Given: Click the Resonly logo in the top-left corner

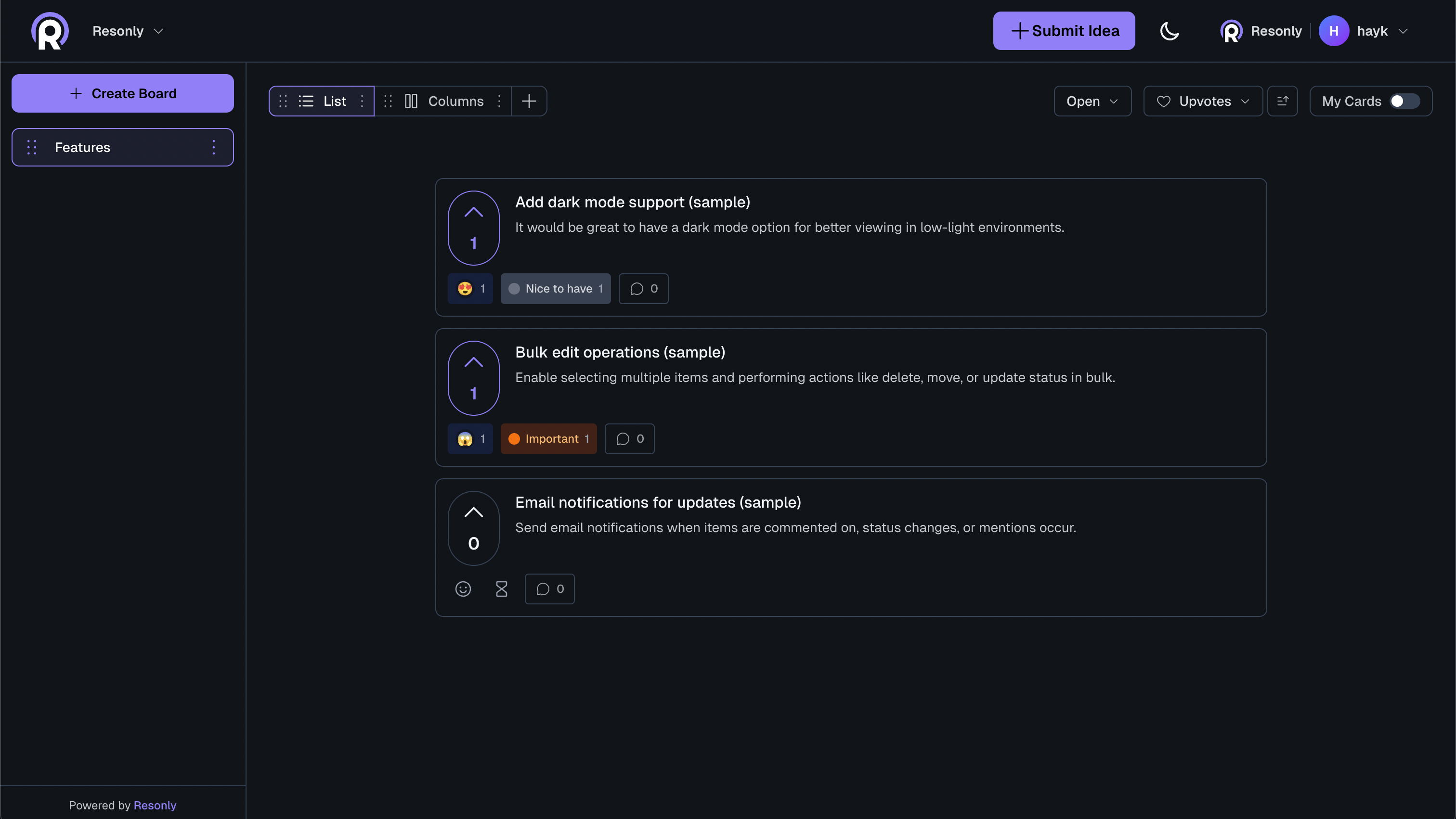Looking at the screenshot, I should coord(50,30).
